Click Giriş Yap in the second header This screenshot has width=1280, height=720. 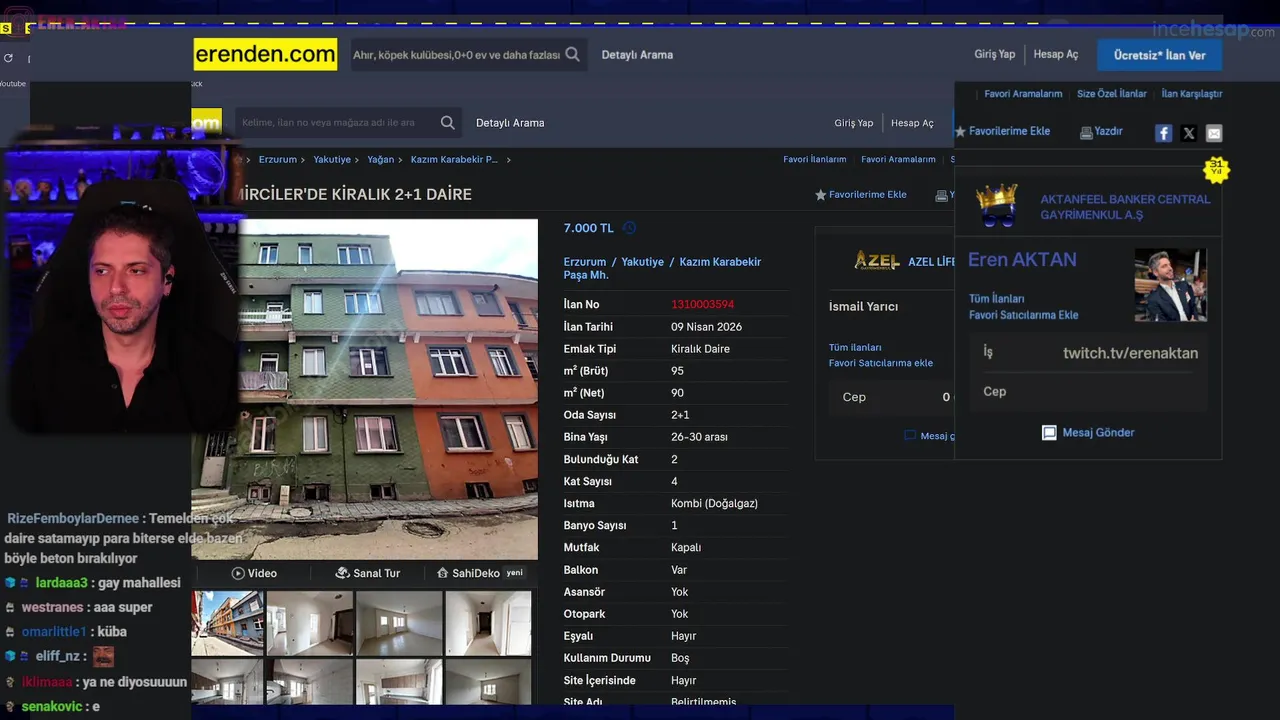click(x=854, y=123)
